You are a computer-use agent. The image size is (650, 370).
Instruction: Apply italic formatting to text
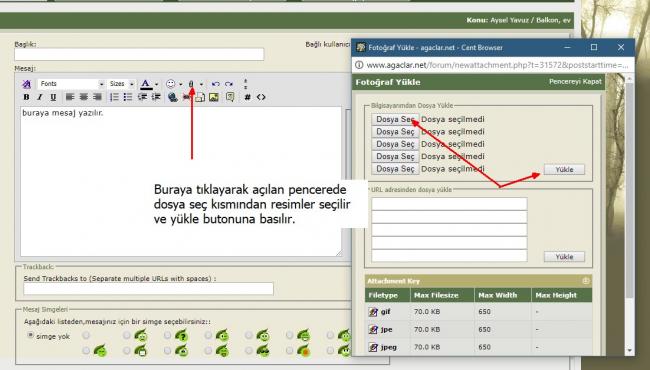pyautogui.click(x=40, y=97)
